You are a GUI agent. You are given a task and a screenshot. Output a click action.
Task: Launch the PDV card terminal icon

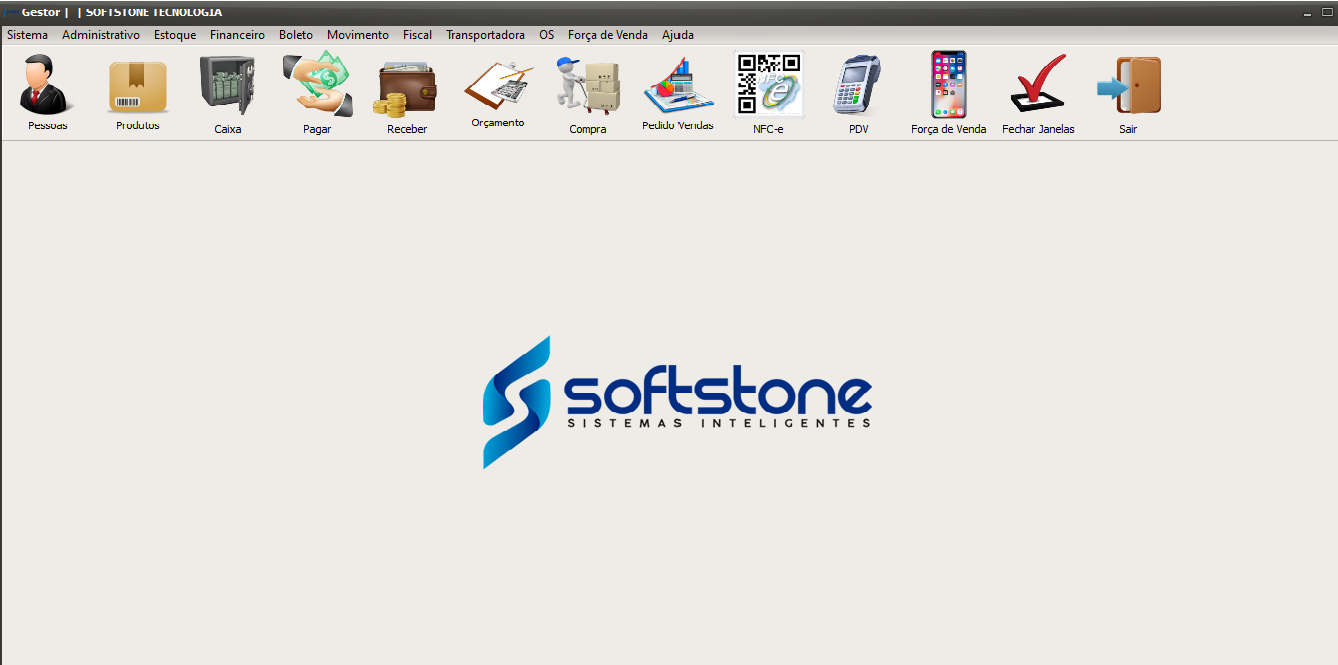click(858, 87)
